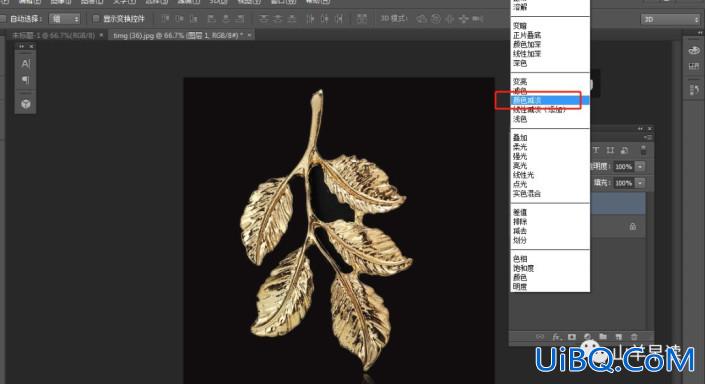705x384 pixels.
Task: Choose 实色混合 blend mode
Action: [527, 194]
